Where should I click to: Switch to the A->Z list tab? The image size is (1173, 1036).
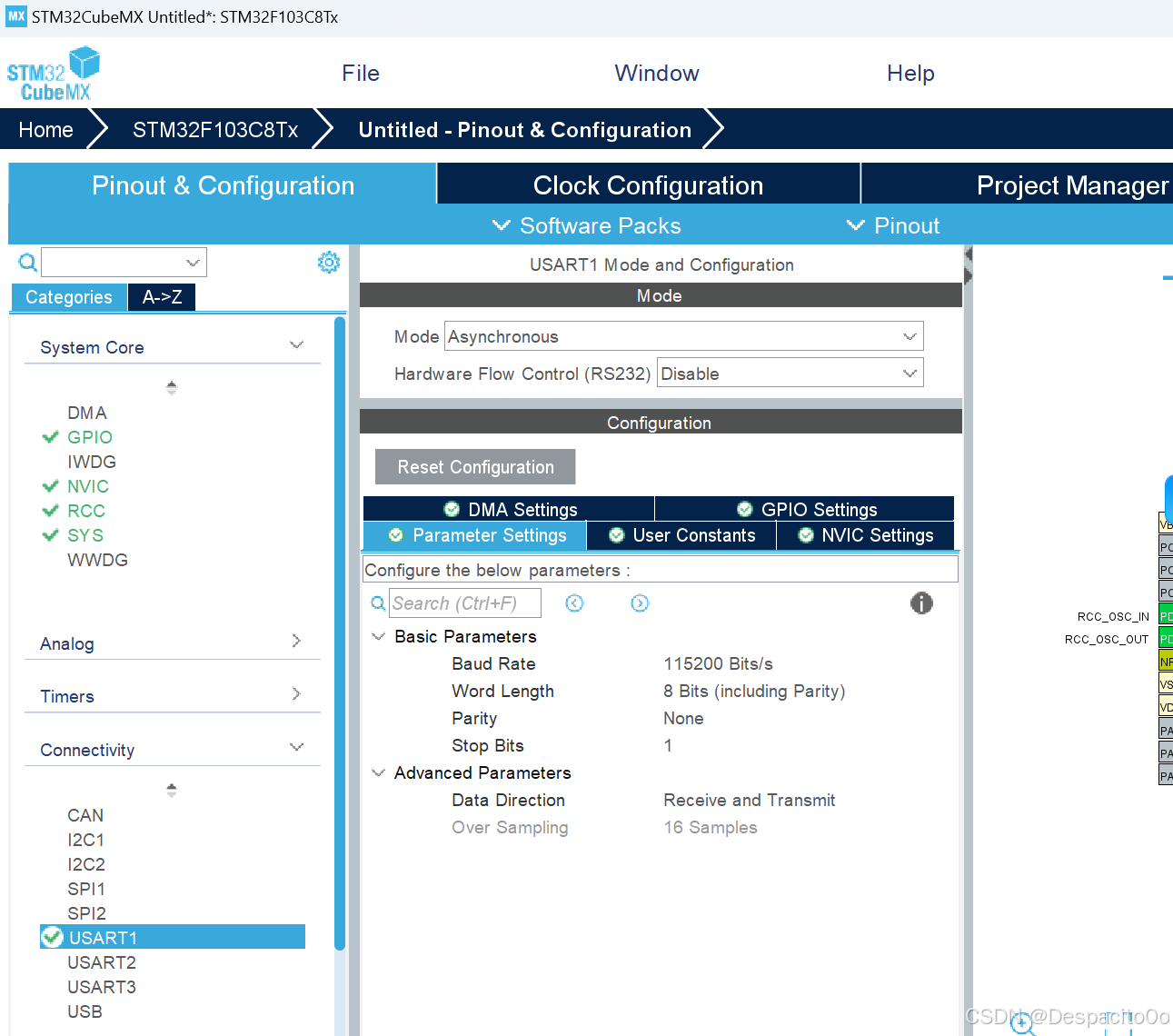click(x=162, y=297)
